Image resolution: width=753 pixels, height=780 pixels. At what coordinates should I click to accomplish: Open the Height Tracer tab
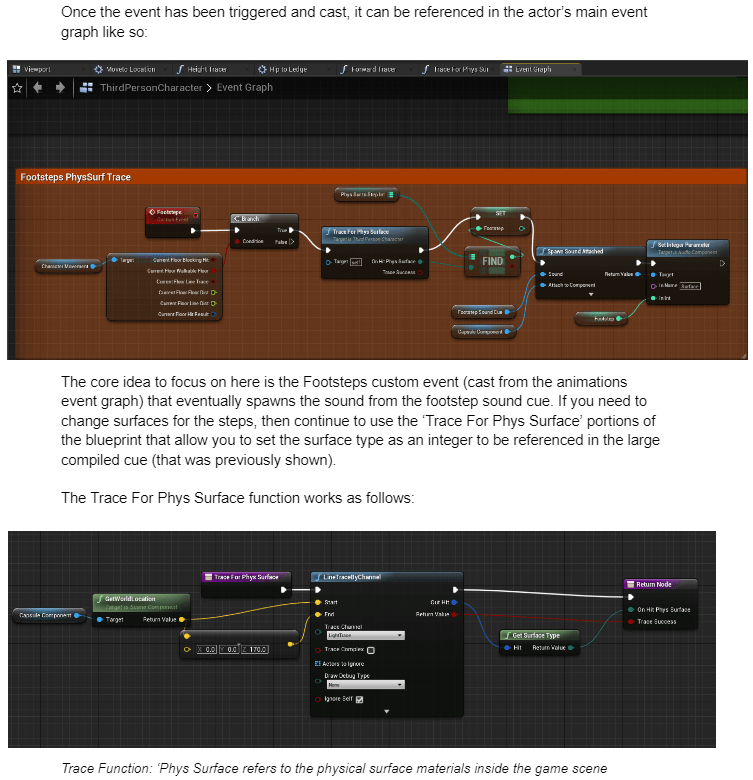click(x=204, y=69)
